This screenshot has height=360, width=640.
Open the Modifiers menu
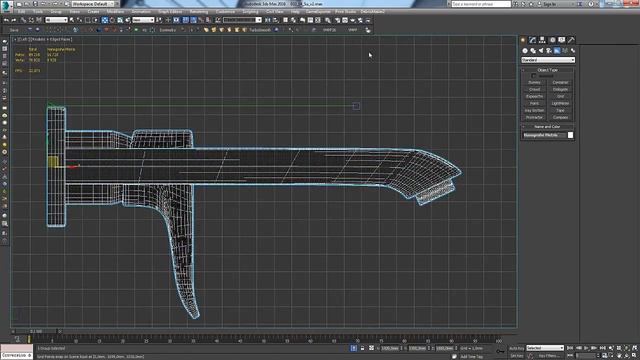pyautogui.click(x=115, y=12)
